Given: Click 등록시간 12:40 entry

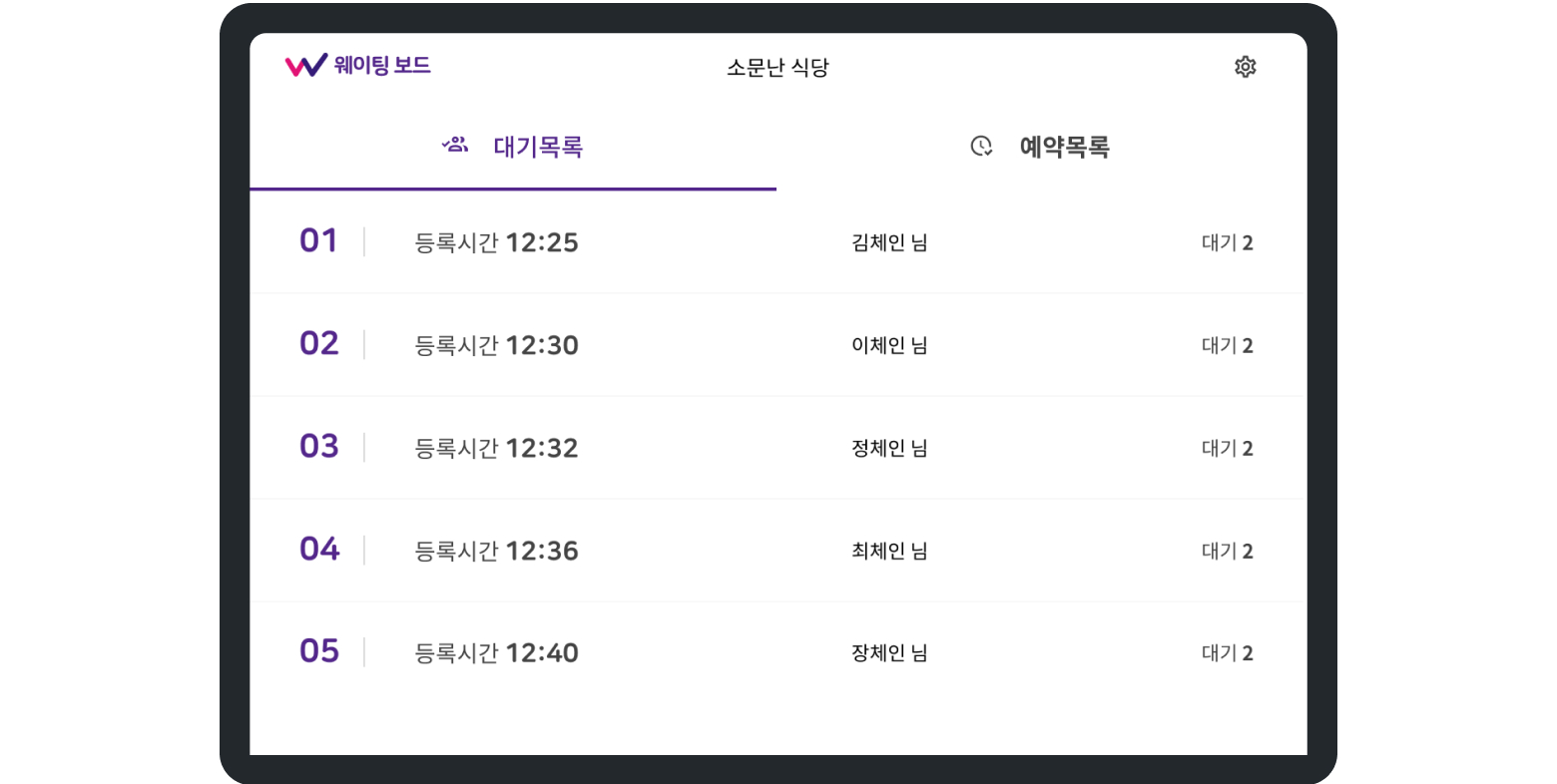Looking at the screenshot, I should [x=496, y=653].
